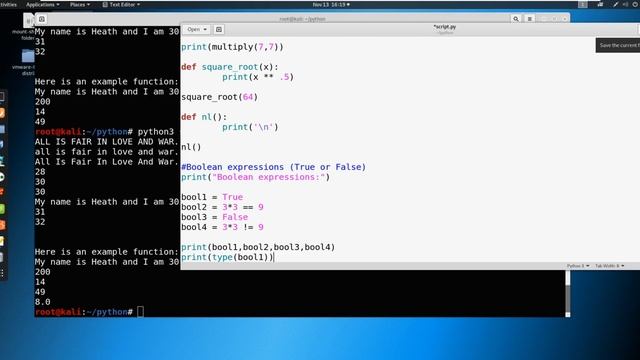This screenshot has width=640, height=360.
Task: Click the terminal vertical scrollbar
Action: coord(567,293)
